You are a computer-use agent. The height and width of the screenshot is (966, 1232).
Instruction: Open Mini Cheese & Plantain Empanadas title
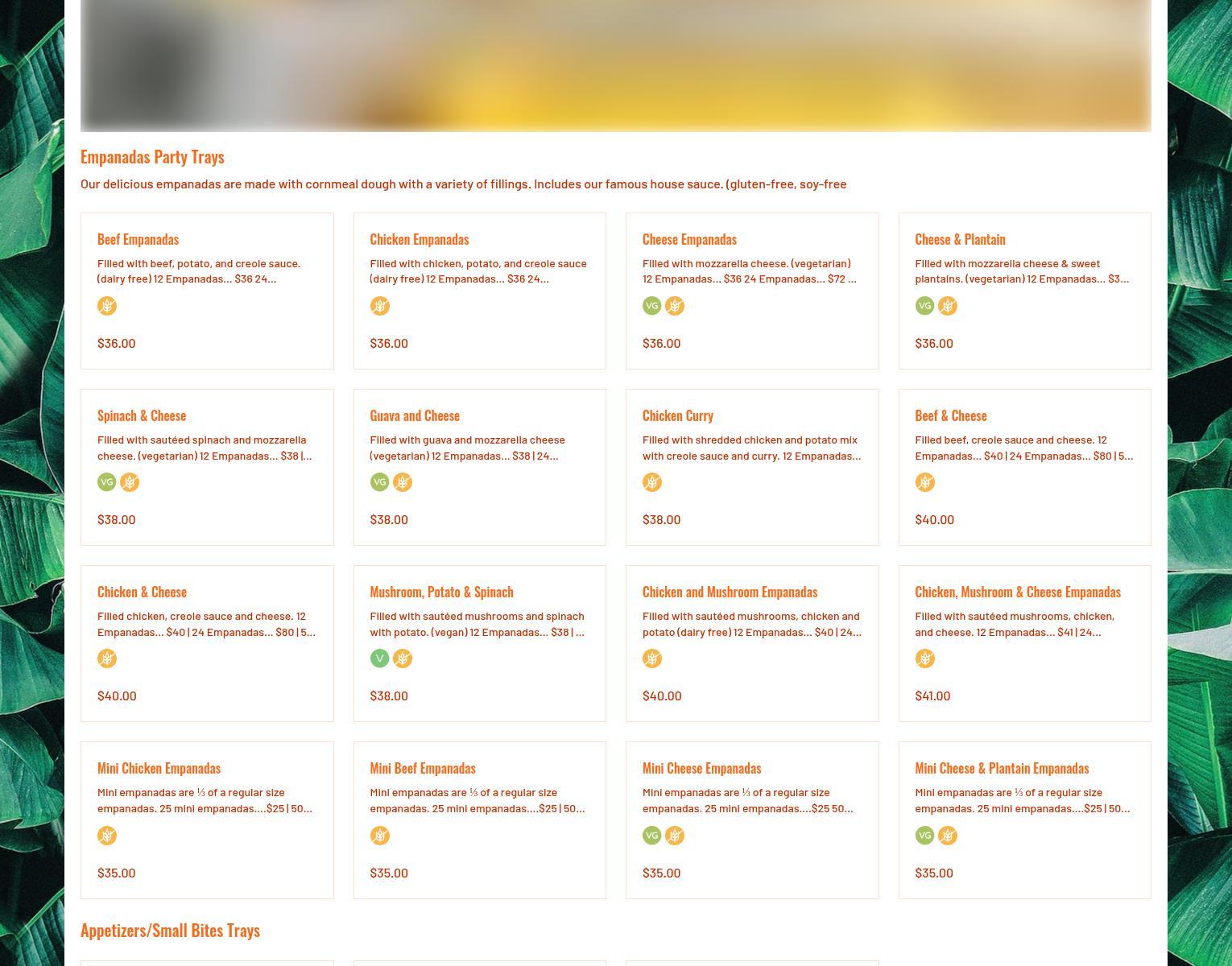tap(1001, 768)
